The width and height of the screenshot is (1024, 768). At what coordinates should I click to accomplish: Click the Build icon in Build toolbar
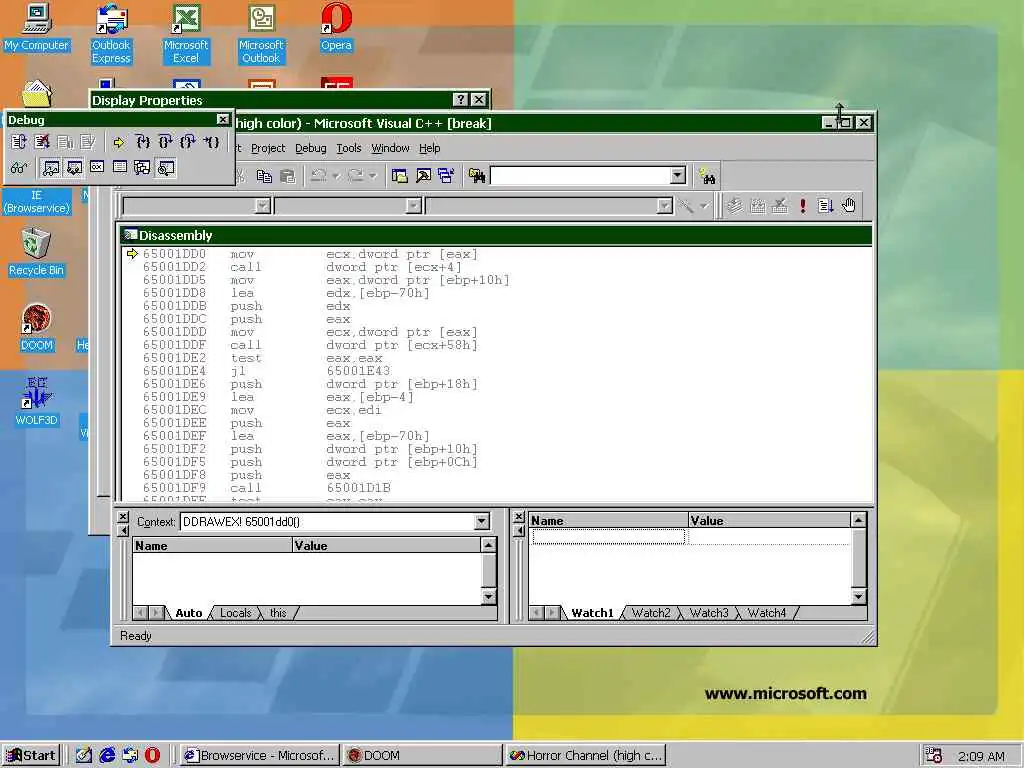click(758, 206)
